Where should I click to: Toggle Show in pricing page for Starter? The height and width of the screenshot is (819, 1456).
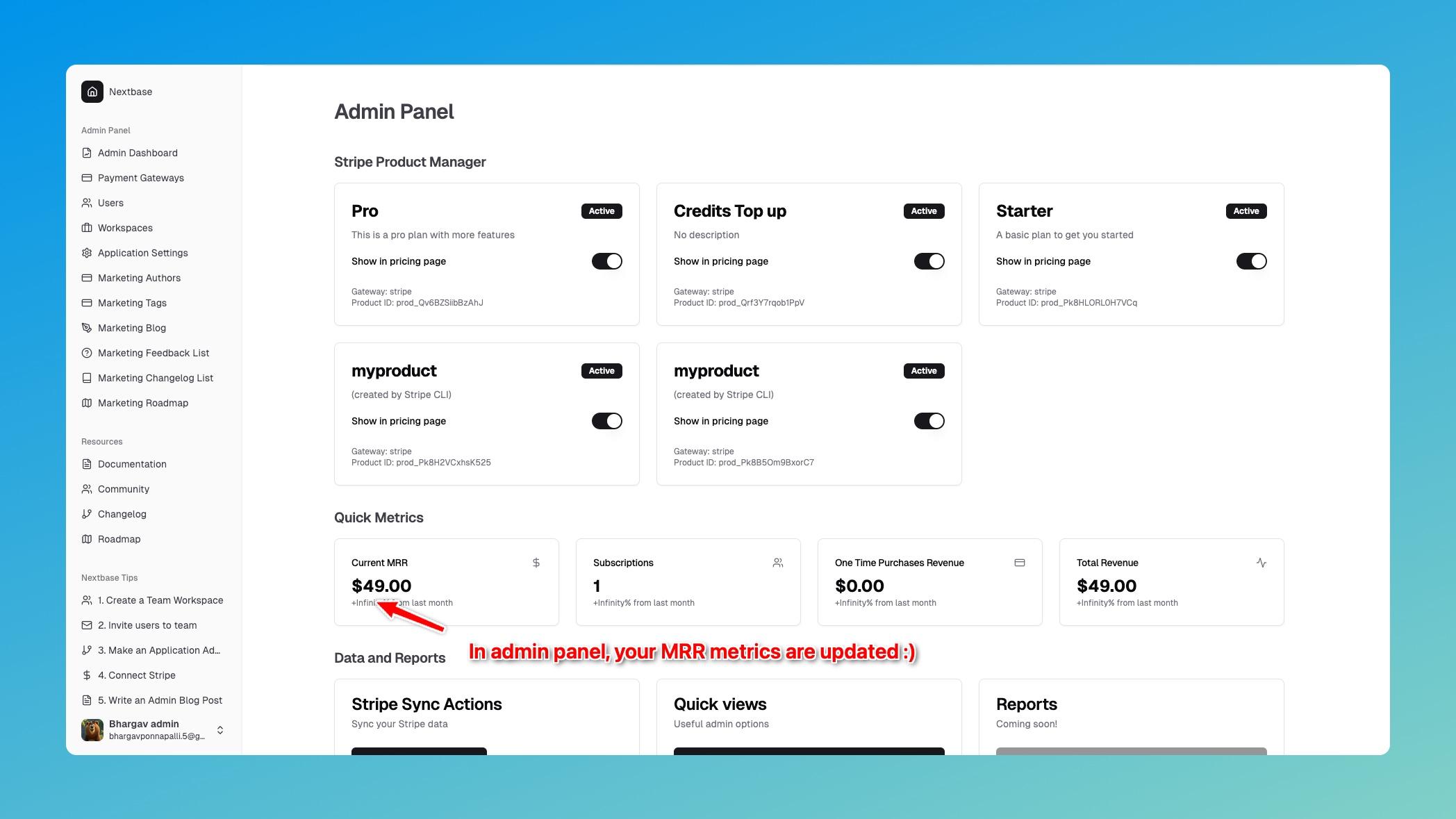click(x=1251, y=260)
